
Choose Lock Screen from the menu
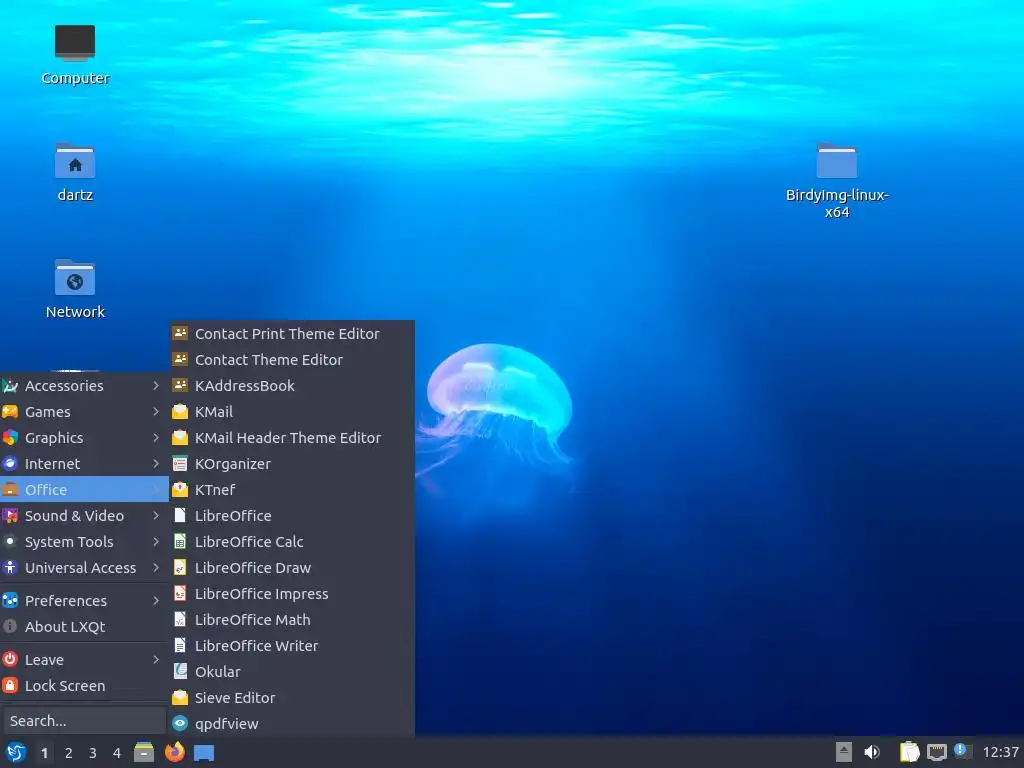84,686
